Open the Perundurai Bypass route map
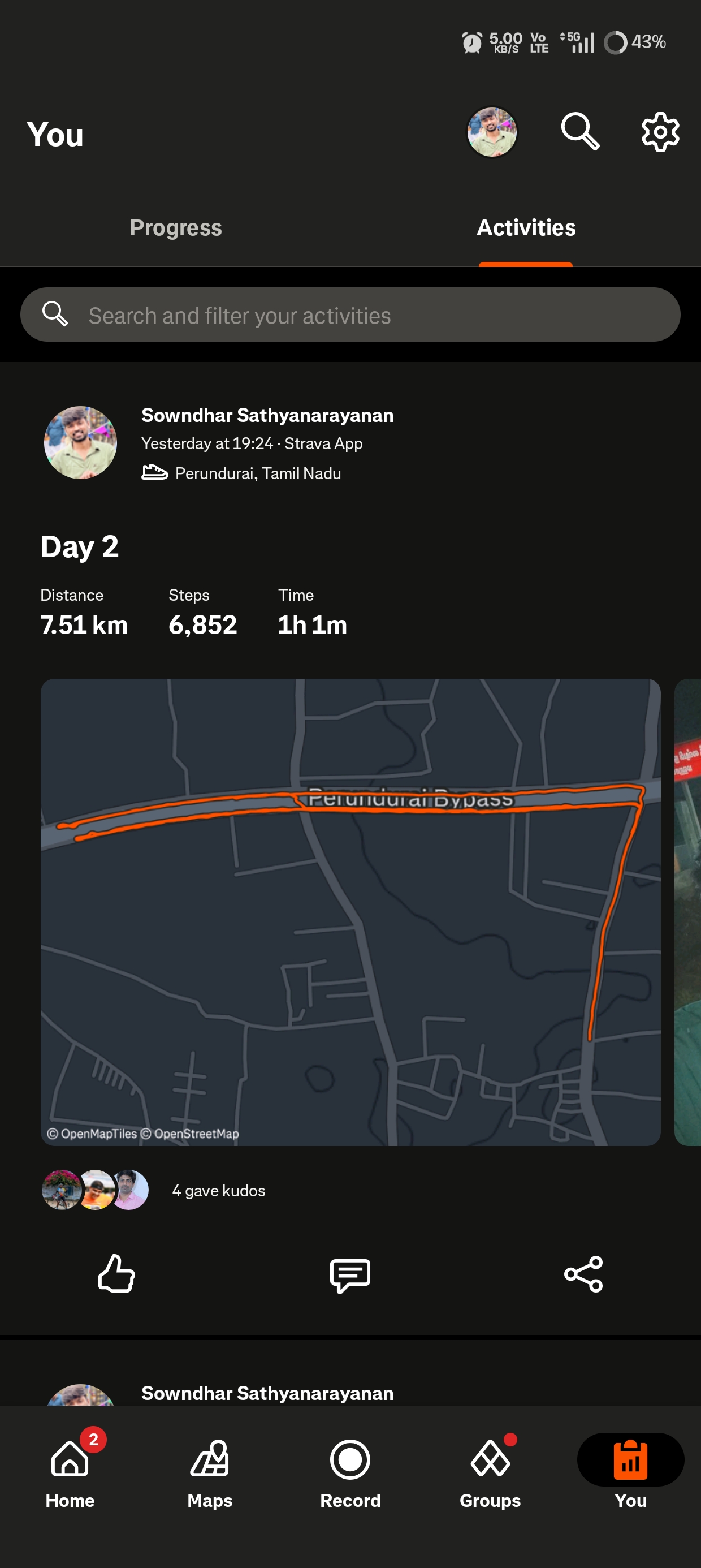The height and width of the screenshot is (1568, 701). [350, 912]
